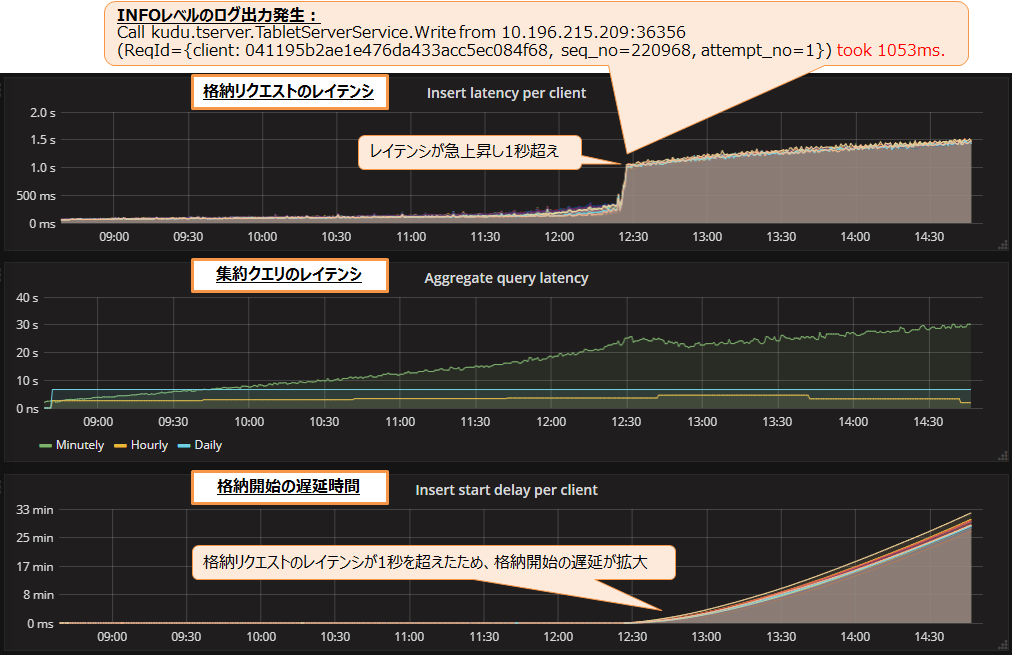Toggle the Minutely series in the legend
Screen dimensions: 1012x655
pyautogui.click(x=80, y=445)
